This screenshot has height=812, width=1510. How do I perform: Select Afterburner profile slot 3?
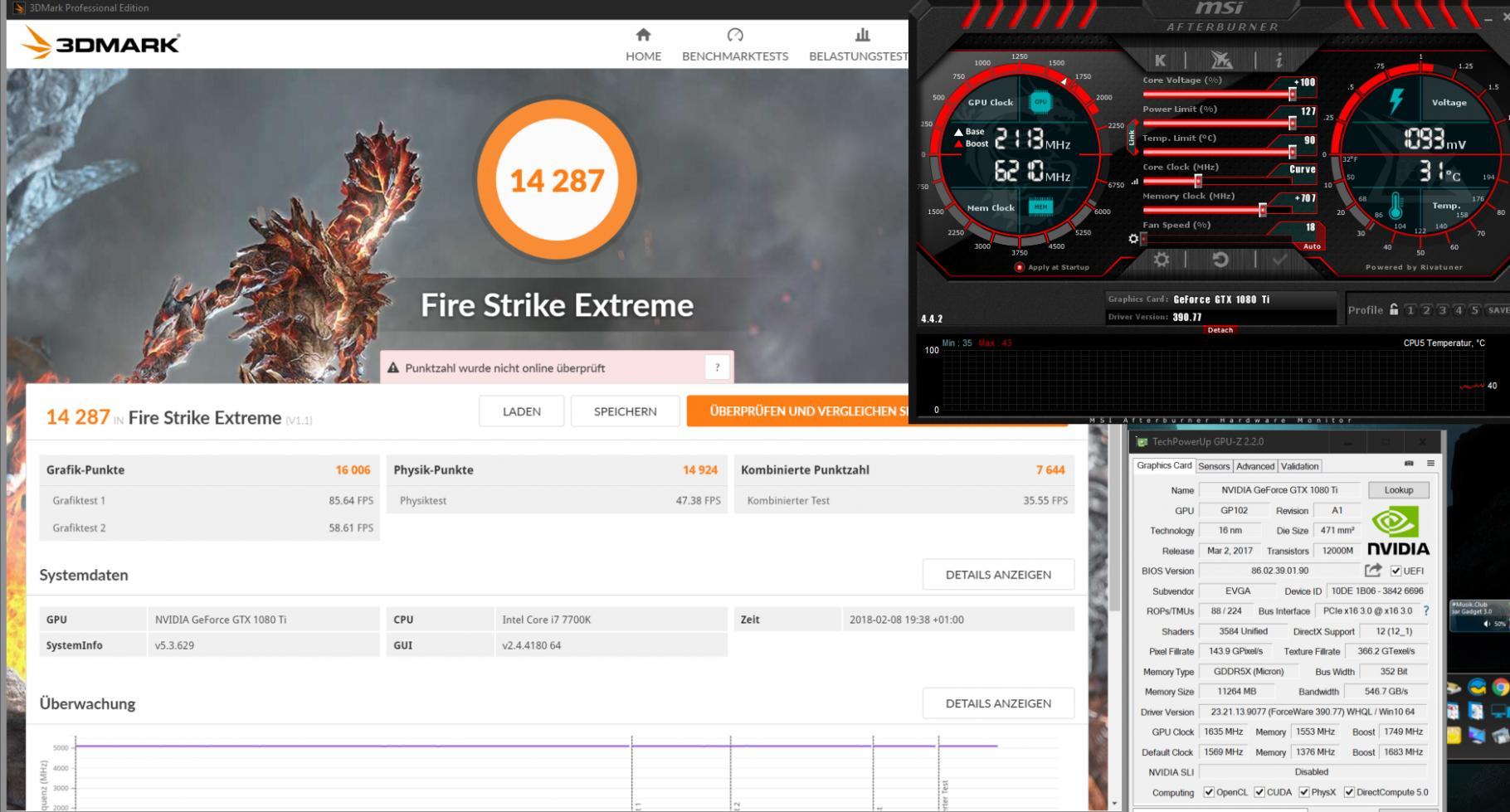(x=1442, y=309)
